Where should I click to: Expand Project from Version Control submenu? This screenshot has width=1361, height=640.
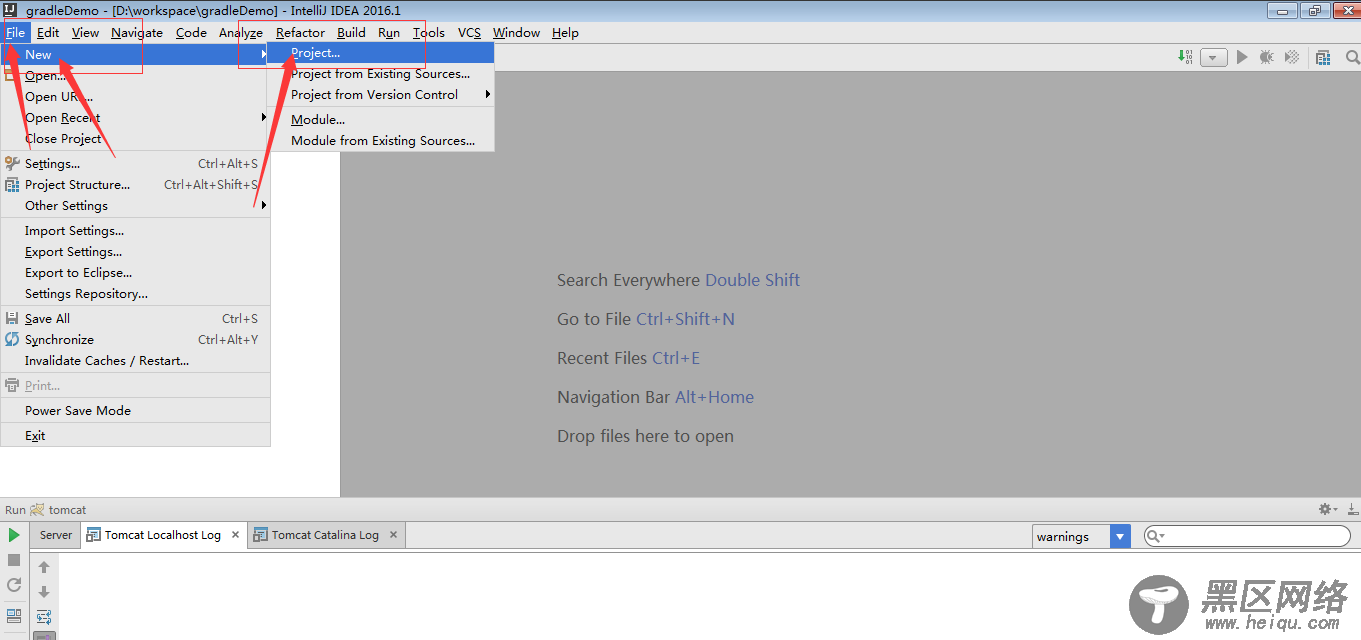(488, 94)
